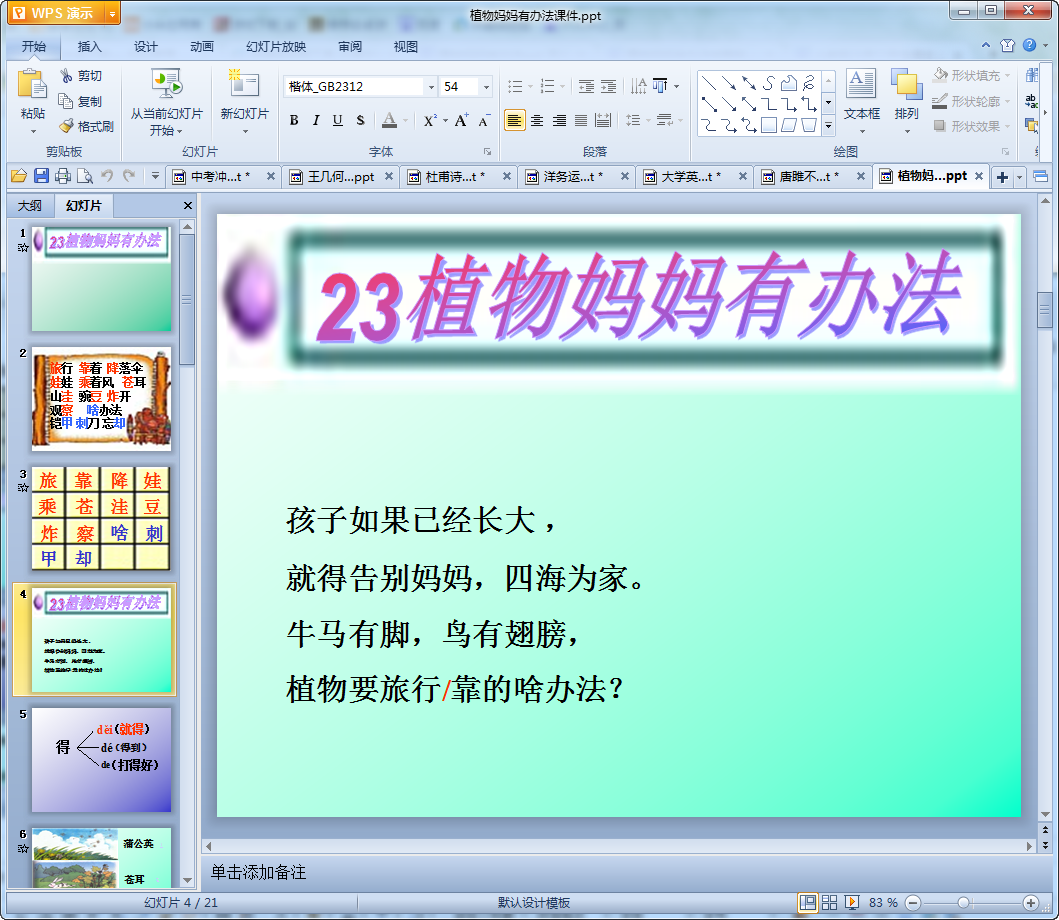The height and width of the screenshot is (920, 1059).
Task: Click the Copy (复制) icon
Action: [66, 101]
